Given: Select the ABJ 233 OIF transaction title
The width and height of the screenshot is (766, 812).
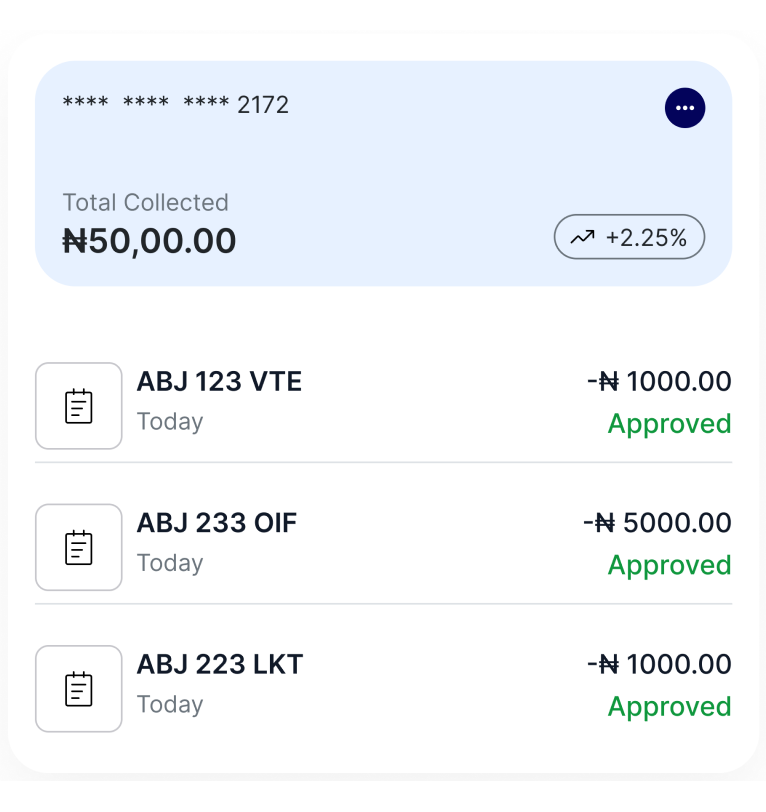Looking at the screenshot, I should 217,523.
